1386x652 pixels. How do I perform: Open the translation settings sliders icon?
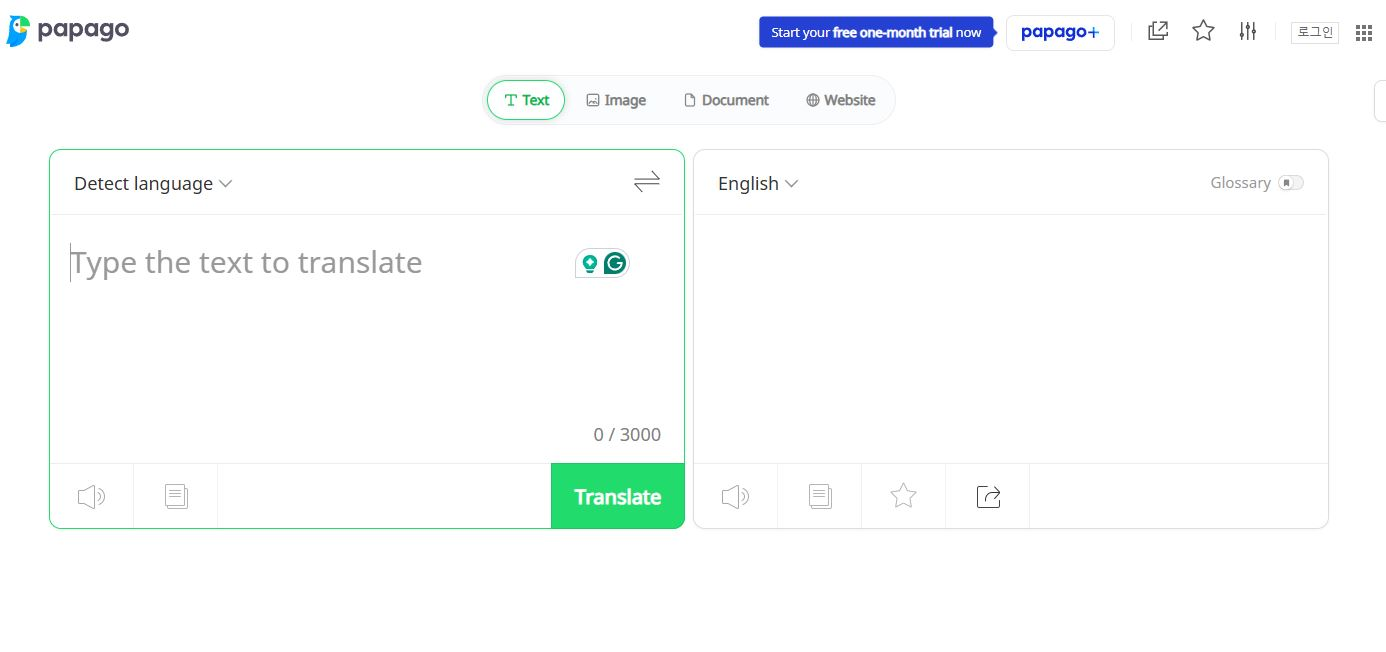click(x=1247, y=31)
